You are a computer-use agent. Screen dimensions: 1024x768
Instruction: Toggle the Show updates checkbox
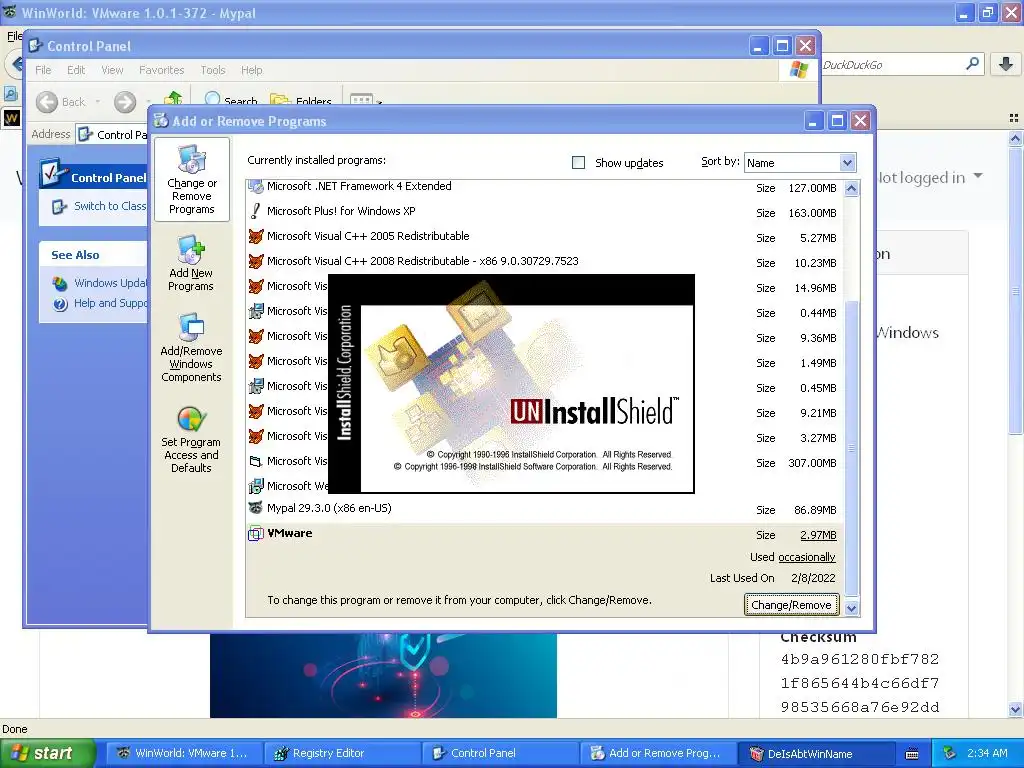pos(579,163)
